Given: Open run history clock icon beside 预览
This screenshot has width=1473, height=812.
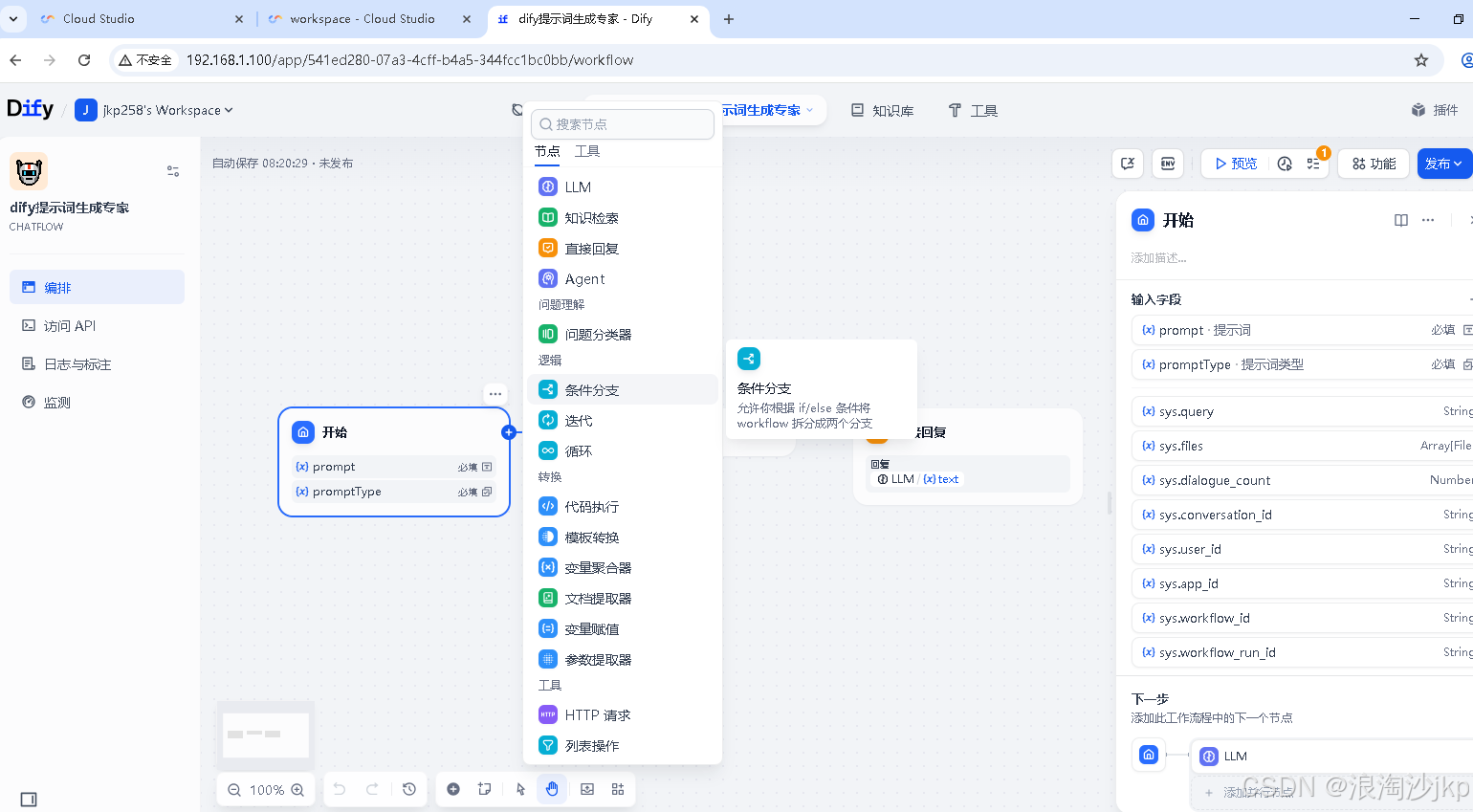Looking at the screenshot, I should (x=1285, y=164).
